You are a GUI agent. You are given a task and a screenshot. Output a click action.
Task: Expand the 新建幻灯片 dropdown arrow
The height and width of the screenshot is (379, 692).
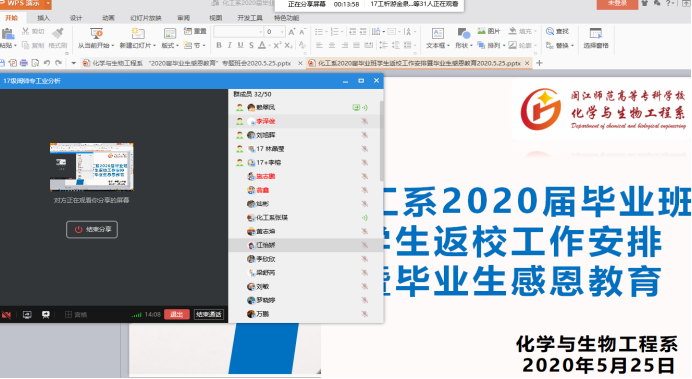click(x=154, y=45)
